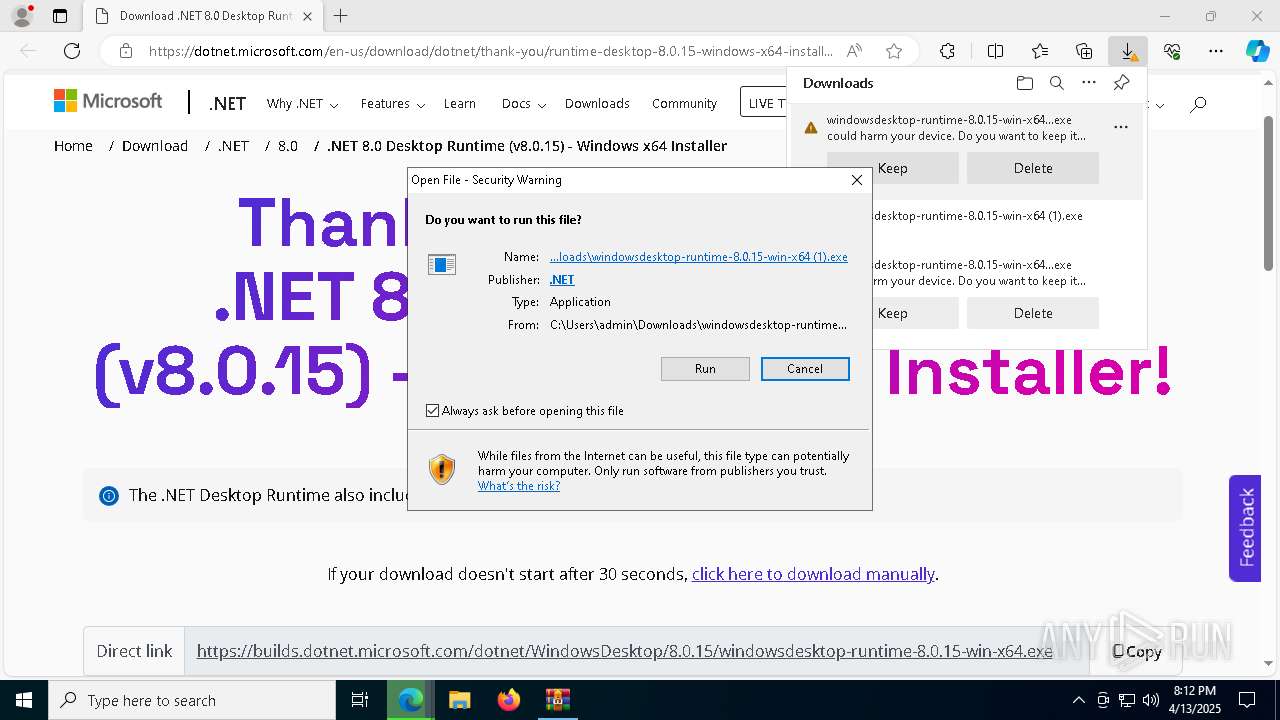The height and width of the screenshot is (720, 1280).
Task: Open the Split screen icon
Action: click(x=995, y=51)
